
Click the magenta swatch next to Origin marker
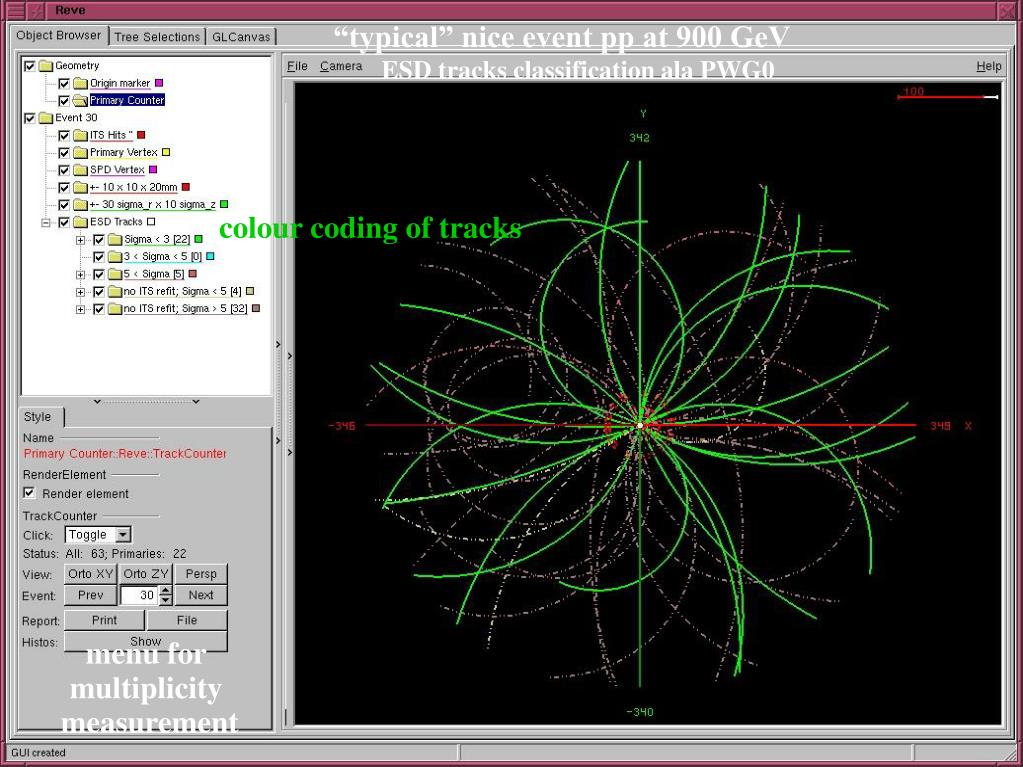pos(159,83)
